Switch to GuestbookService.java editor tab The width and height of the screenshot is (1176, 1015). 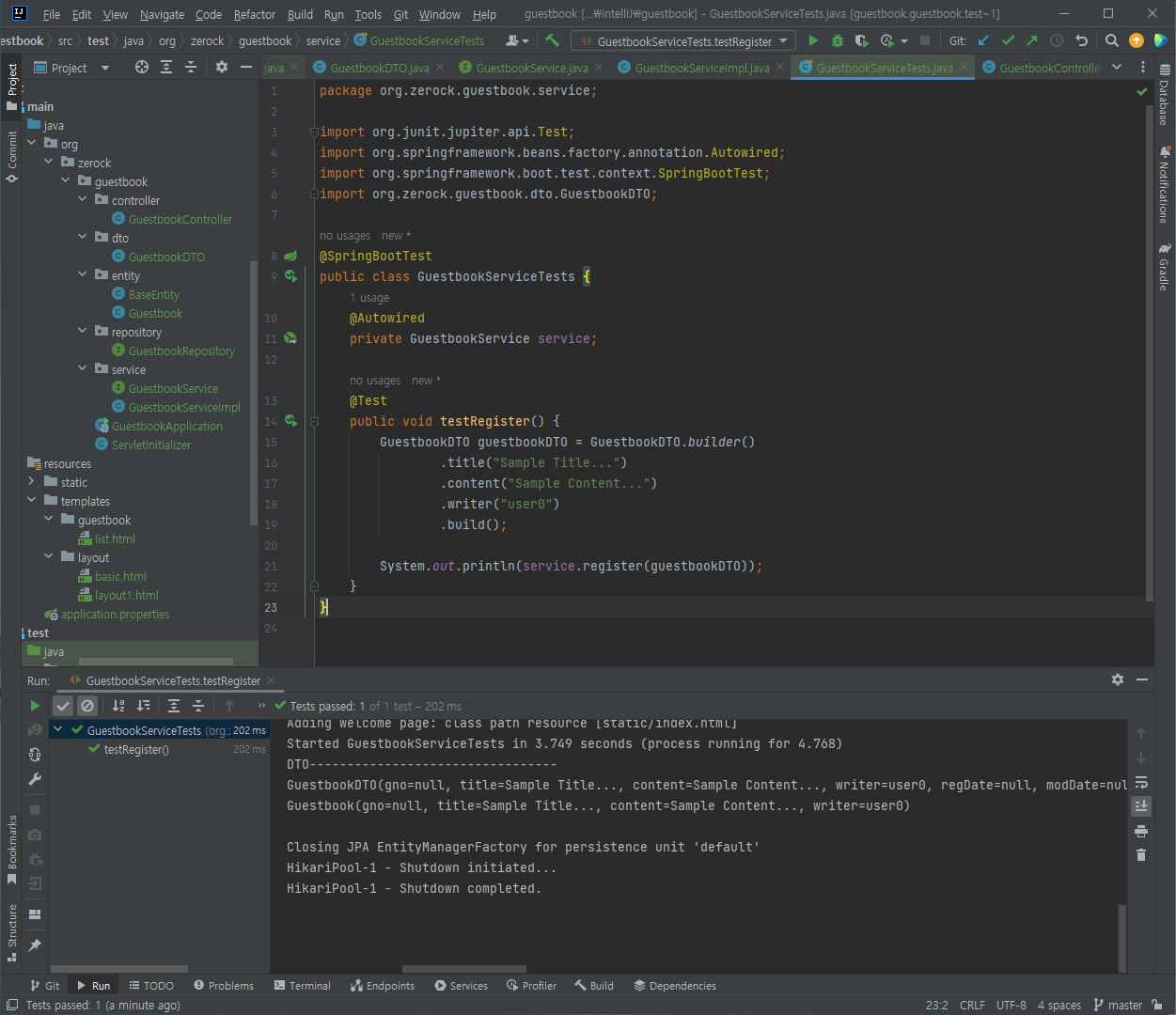coord(531,68)
